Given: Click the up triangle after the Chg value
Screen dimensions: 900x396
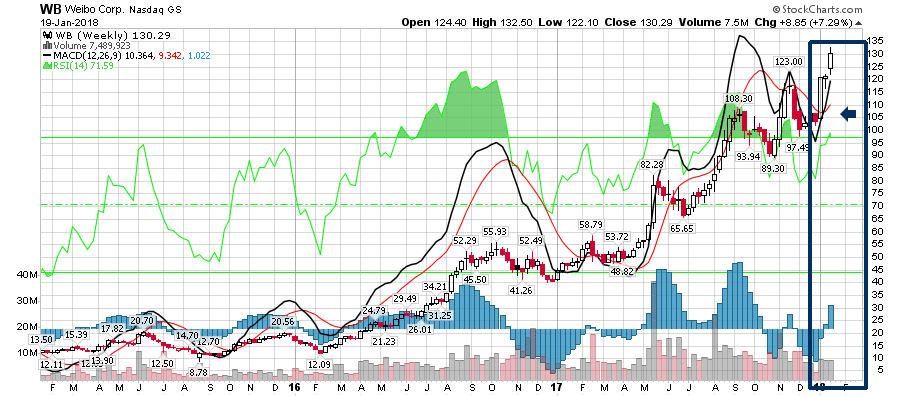Looking at the screenshot, I should pos(859,23).
